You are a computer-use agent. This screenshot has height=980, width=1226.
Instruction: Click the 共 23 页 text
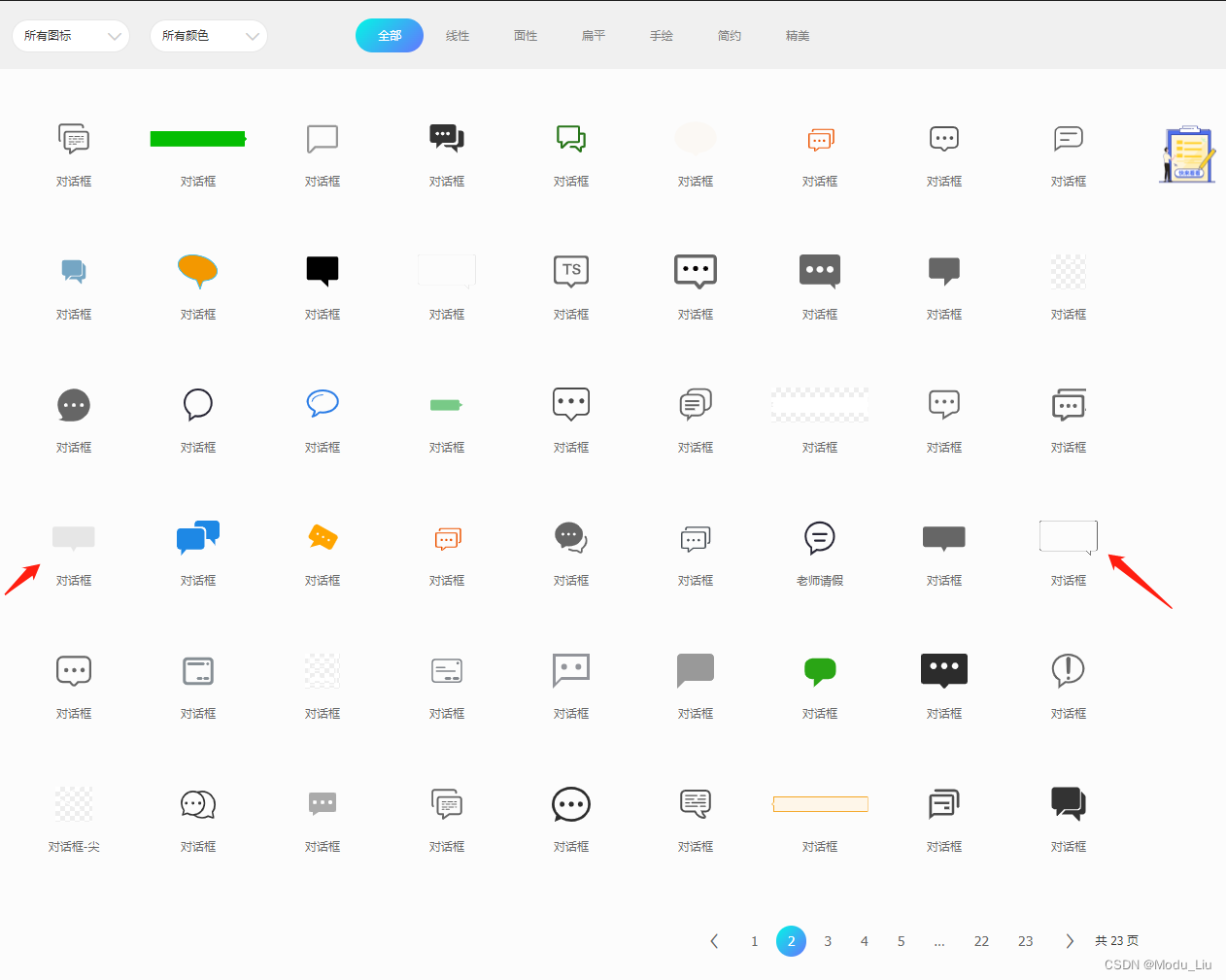click(1116, 941)
